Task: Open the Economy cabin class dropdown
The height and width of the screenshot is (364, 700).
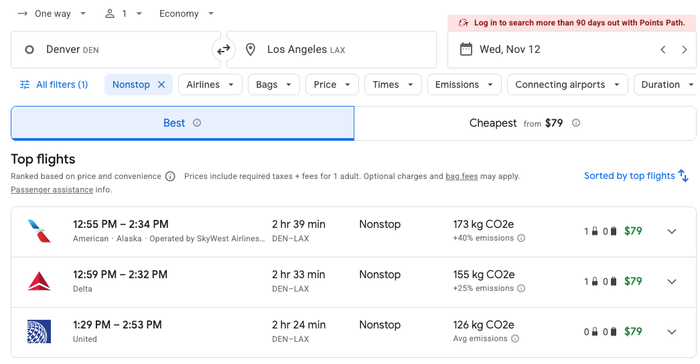Action: pyautogui.click(x=187, y=14)
